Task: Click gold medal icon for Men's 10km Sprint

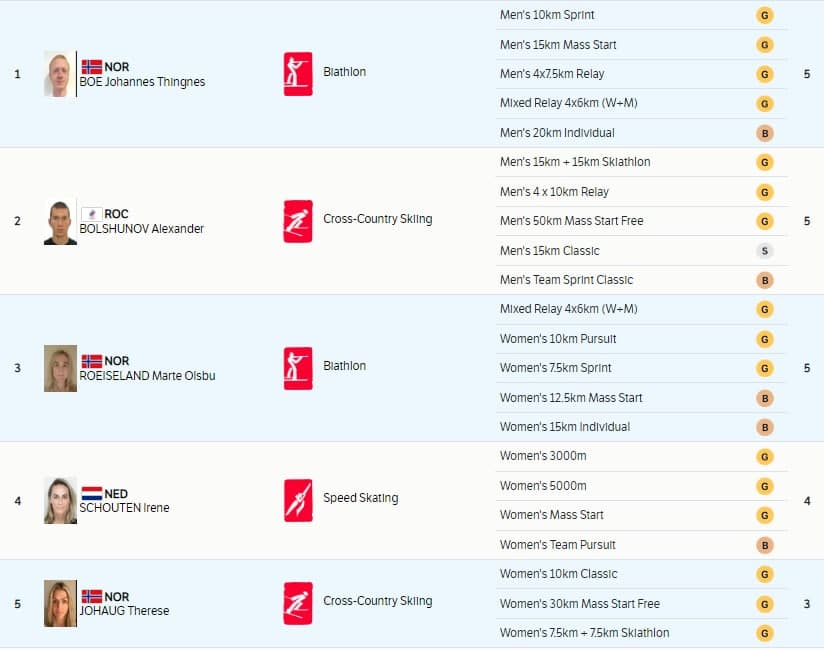Action: tap(764, 16)
